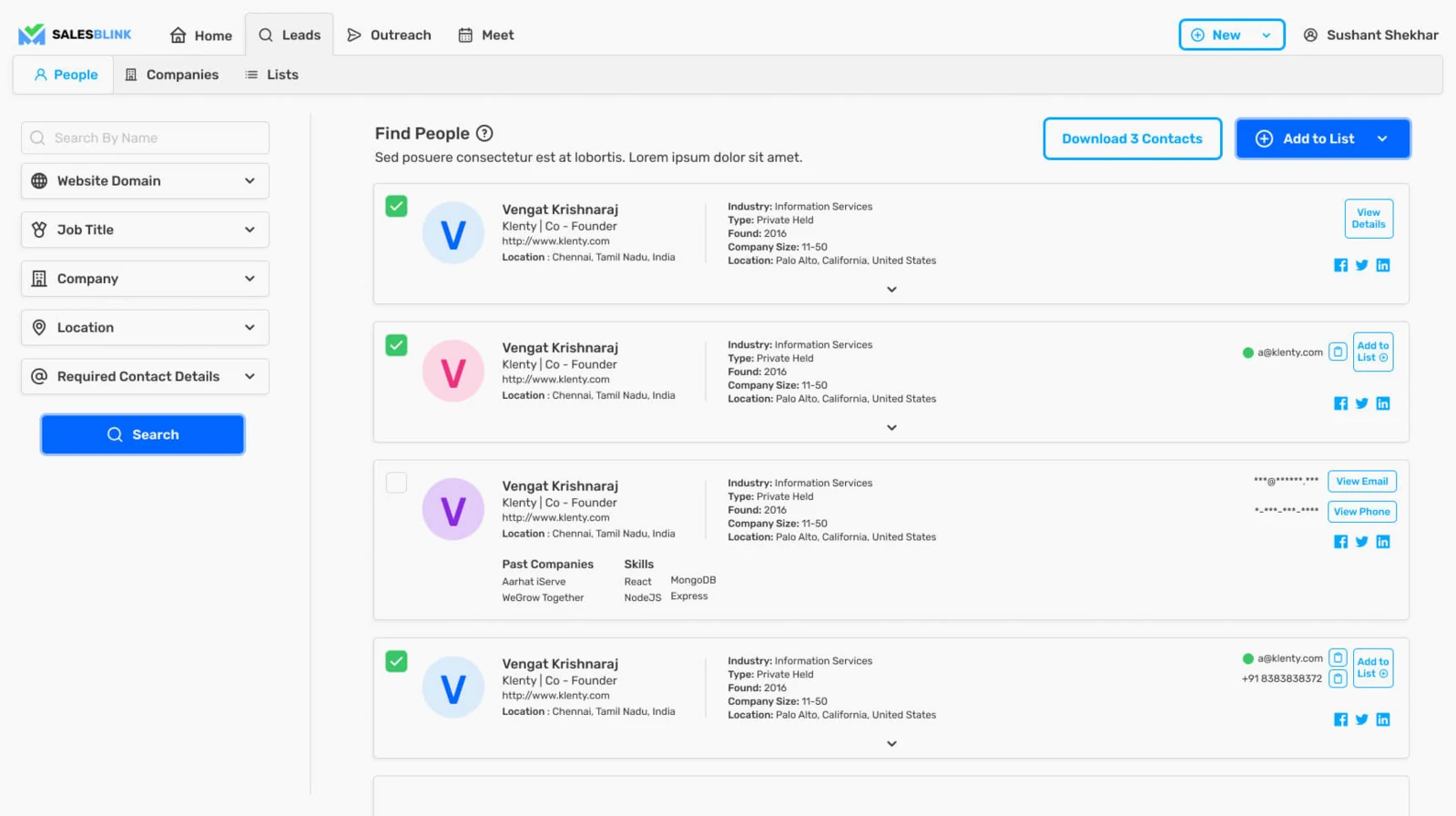Open LinkedIn profile in first Vengat card
The image size is (1456, 816).
(1382, 265)
